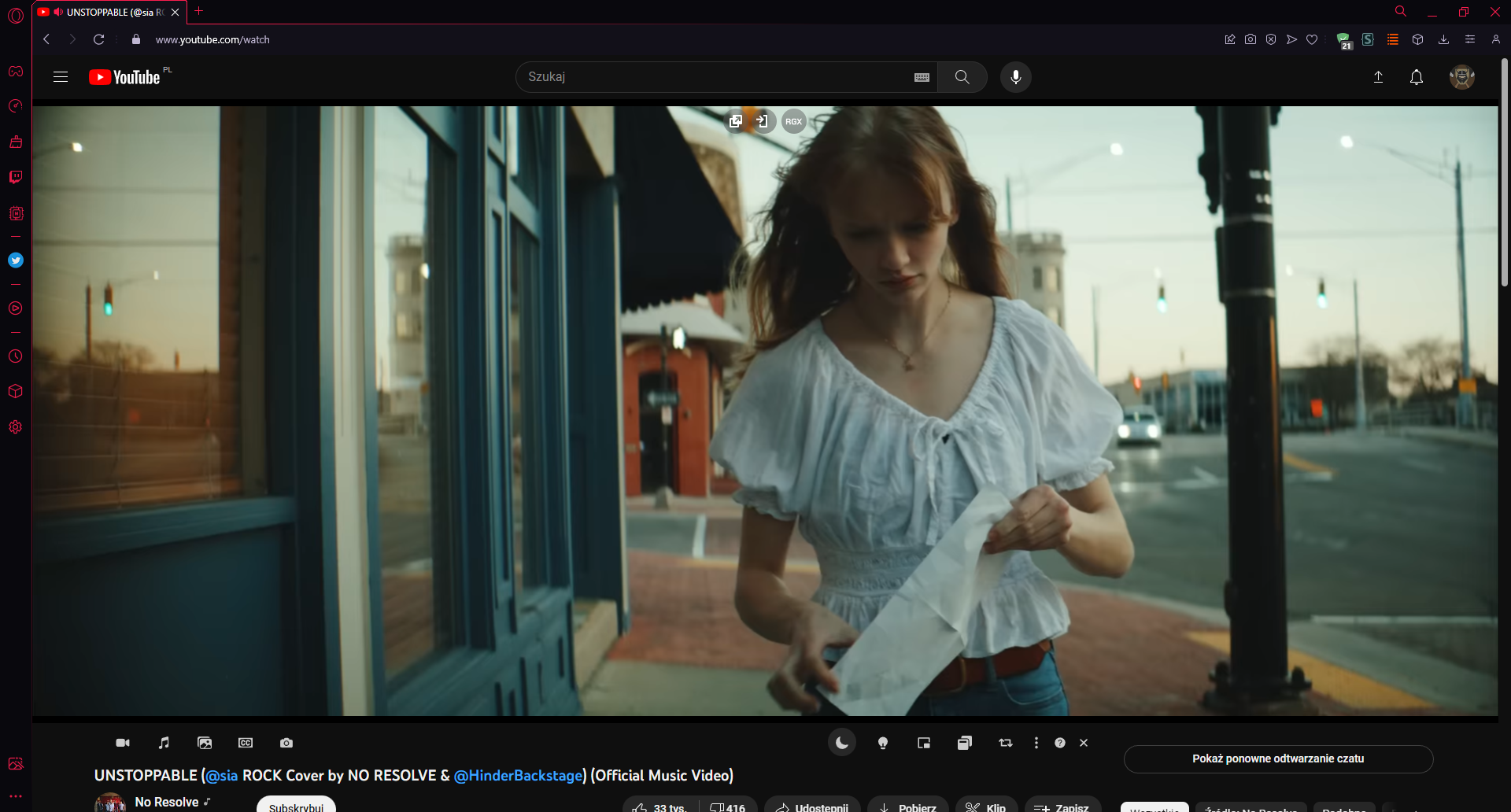Capture video screenshot using camera icon below player

coord(286,743)
